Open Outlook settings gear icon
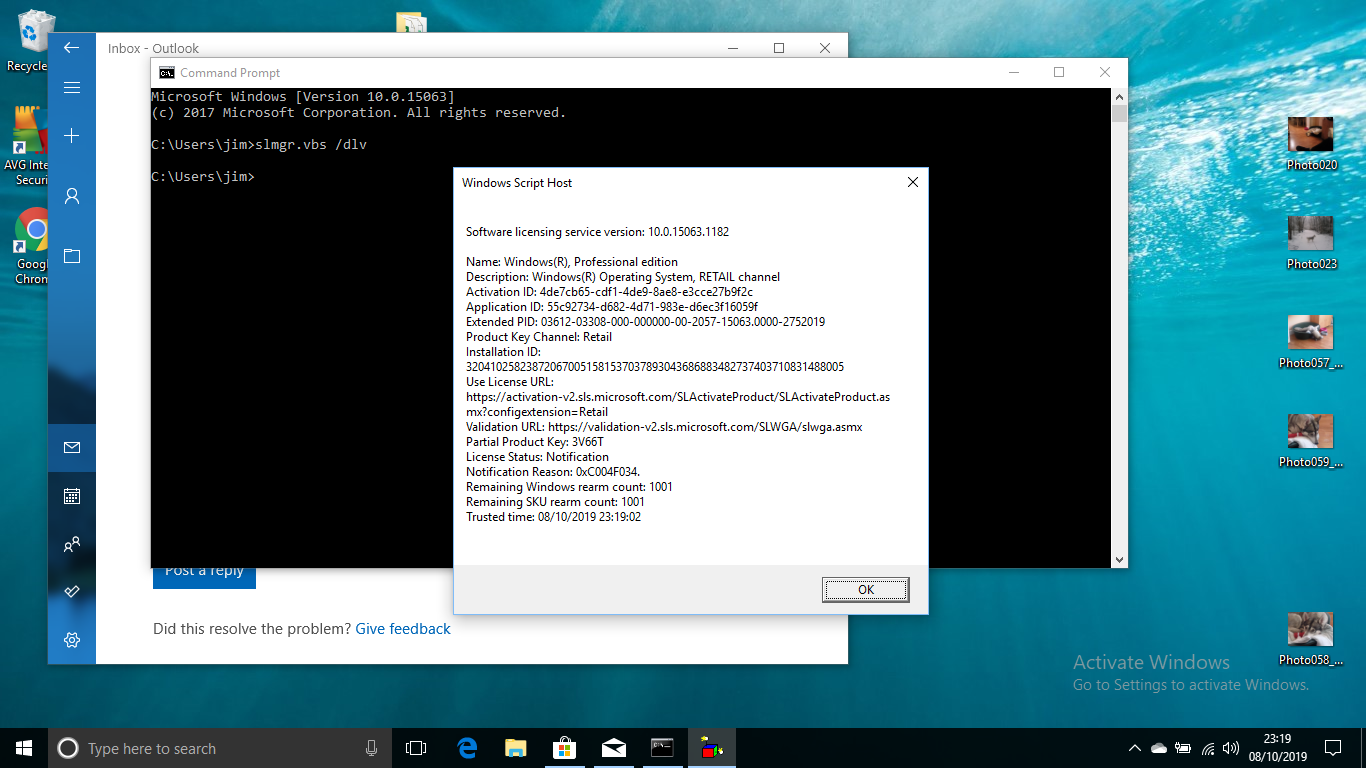1366x768 pixels. point(72,640)
